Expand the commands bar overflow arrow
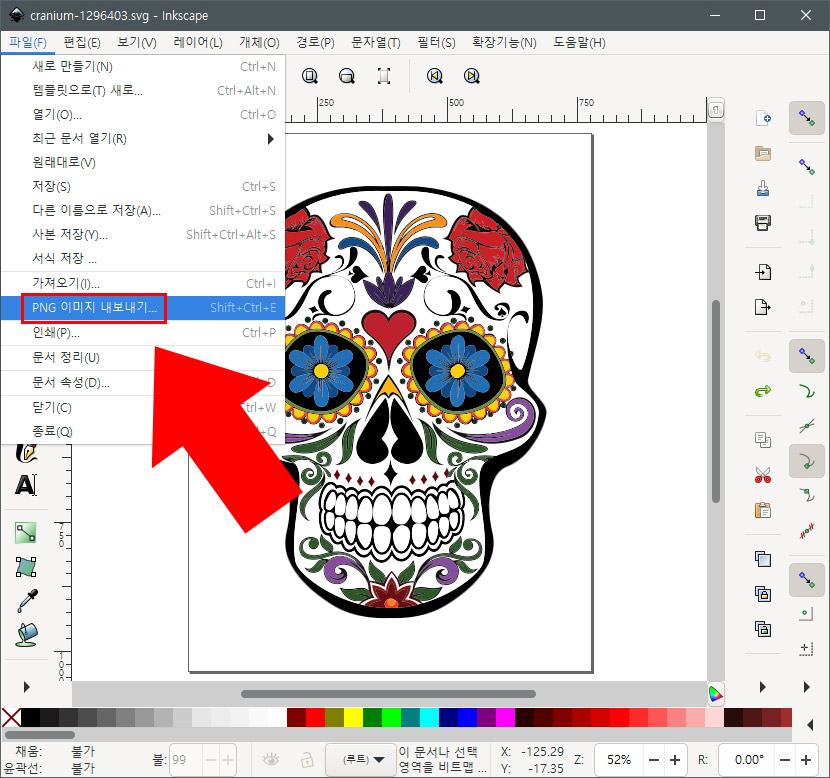Viewport: 830px width, 778px height. click(x=763, y=687)
